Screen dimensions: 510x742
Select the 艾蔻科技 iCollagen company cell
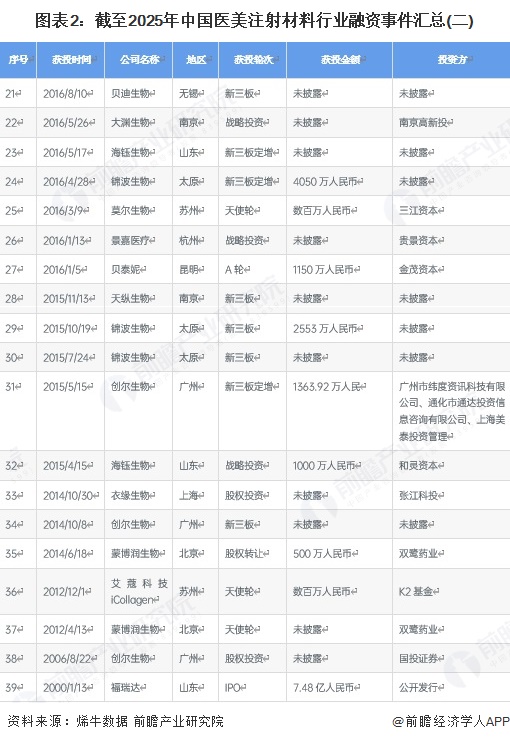[139, 592]
